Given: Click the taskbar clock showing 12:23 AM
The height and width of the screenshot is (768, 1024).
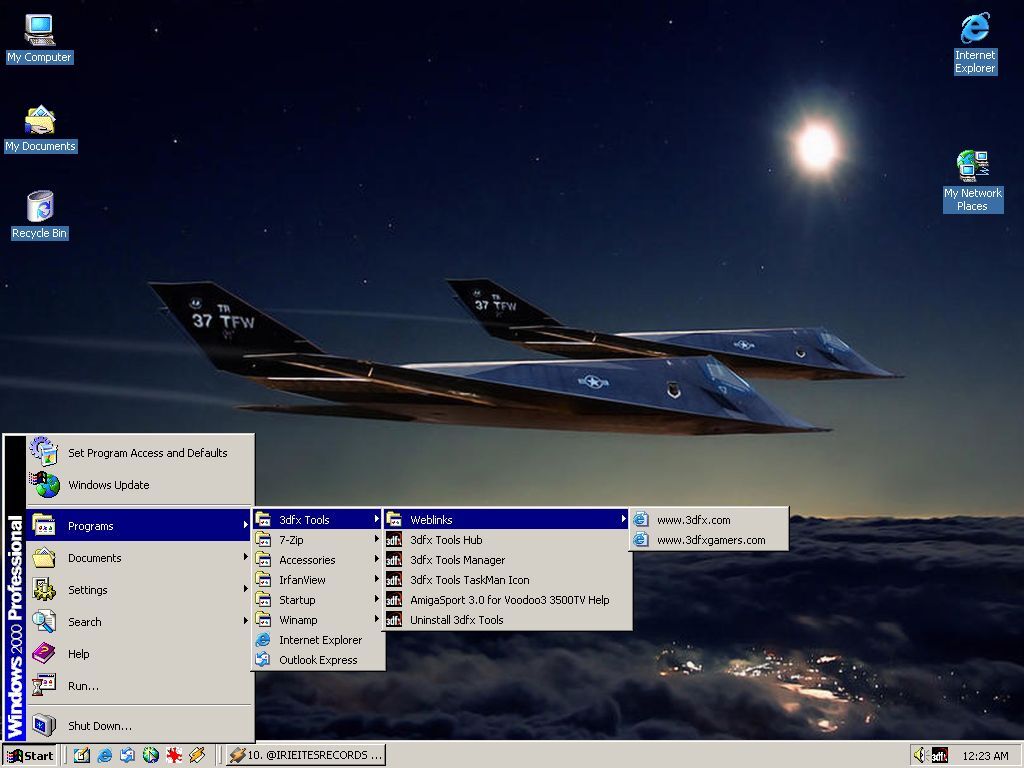Looking at the screenshot, I should click(x=984, y=756).
